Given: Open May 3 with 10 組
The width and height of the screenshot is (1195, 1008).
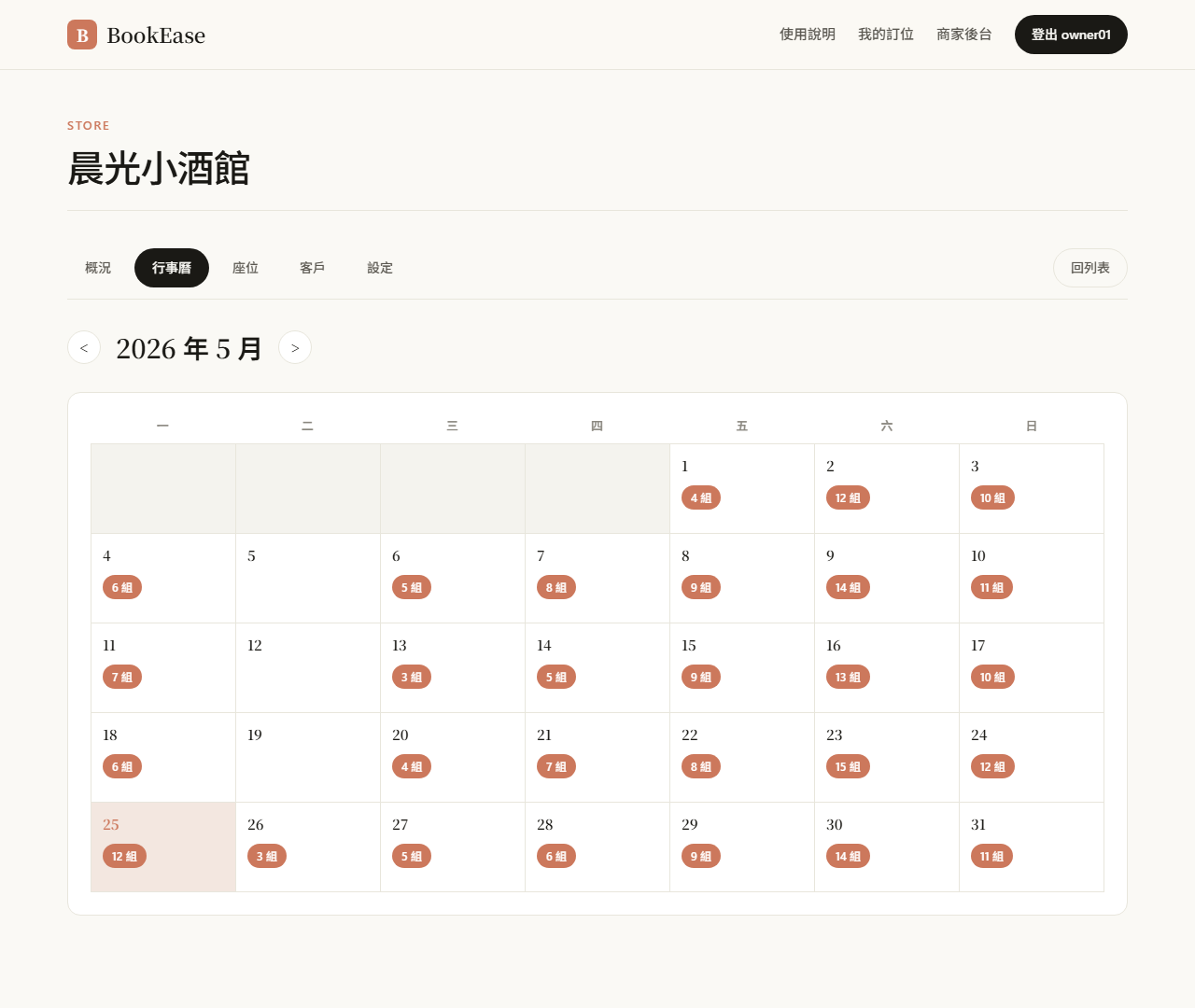Looking at the screenshot, I should click(x=1032, y=489).
